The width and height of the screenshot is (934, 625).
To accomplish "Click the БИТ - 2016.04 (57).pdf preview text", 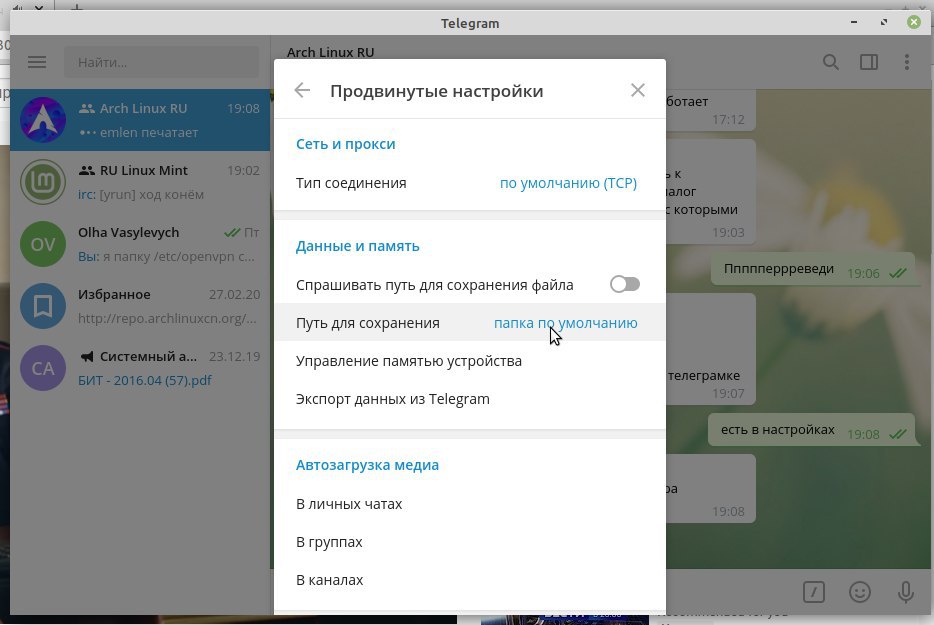I will 145,380.
